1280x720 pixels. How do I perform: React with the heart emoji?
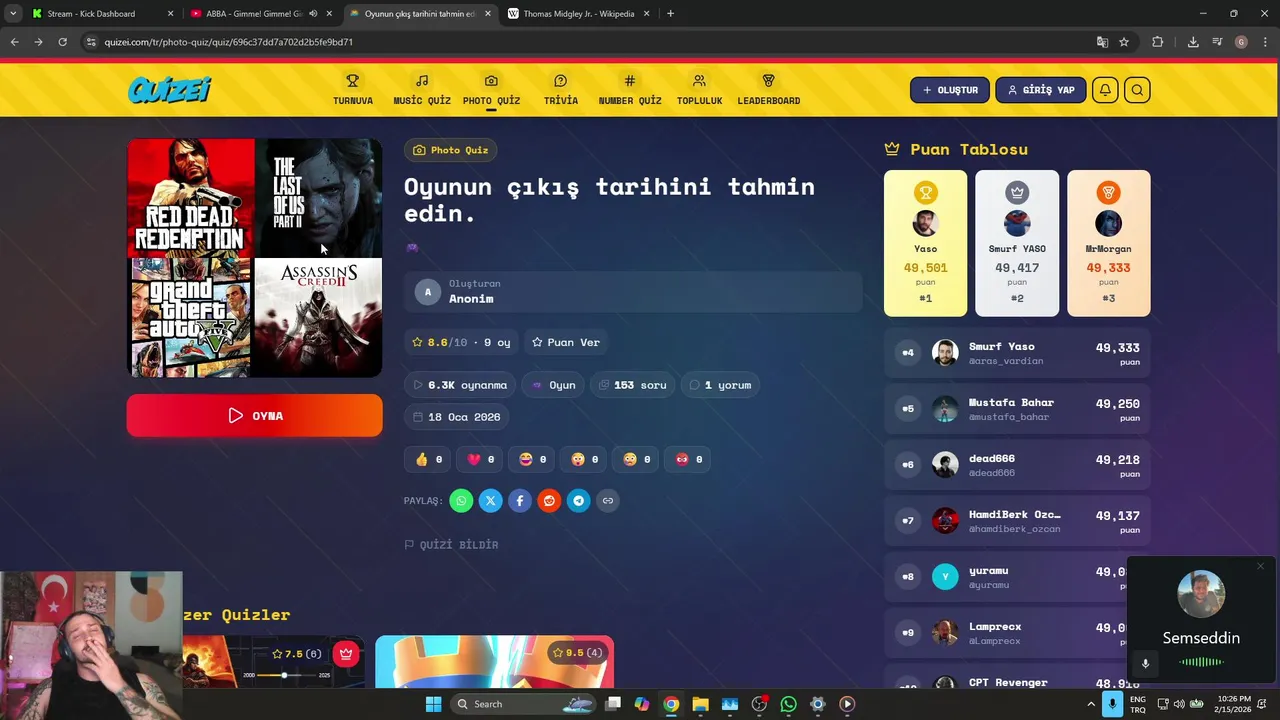480,459
